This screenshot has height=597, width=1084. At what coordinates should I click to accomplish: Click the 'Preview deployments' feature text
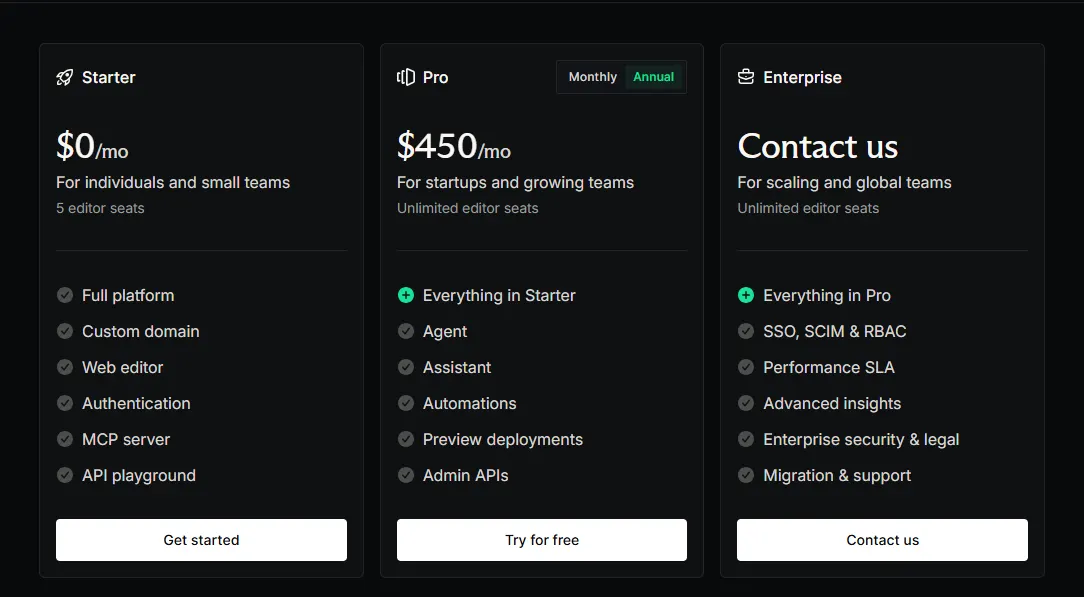pyautogui.click(x=503, y=439)
